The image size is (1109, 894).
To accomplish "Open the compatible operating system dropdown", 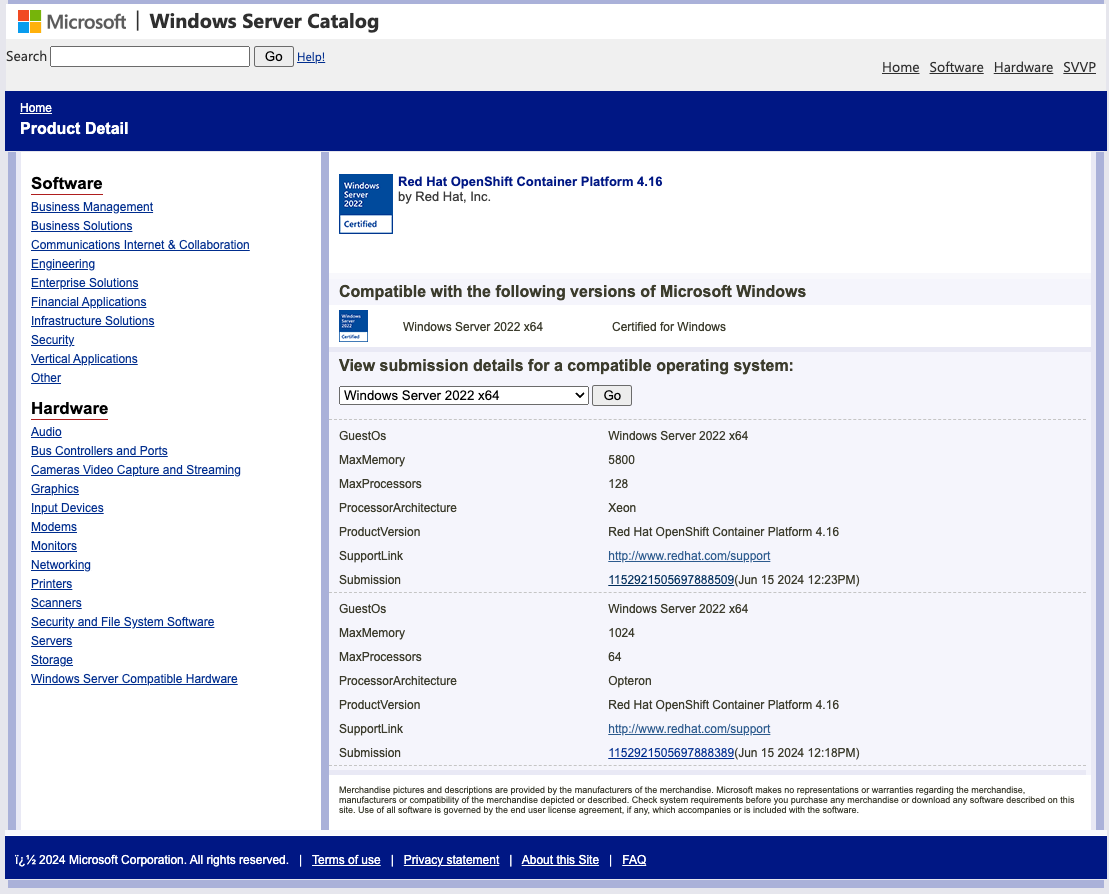I will [x=464, y=395].
